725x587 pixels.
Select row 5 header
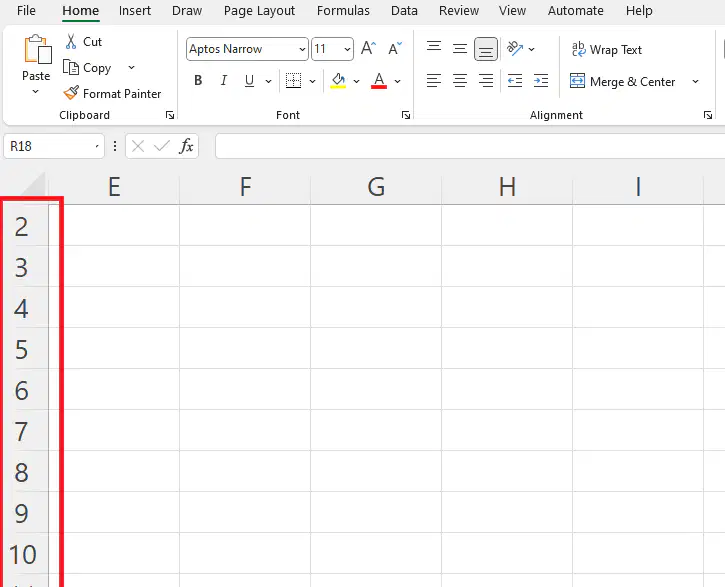(x=24, y=349)
